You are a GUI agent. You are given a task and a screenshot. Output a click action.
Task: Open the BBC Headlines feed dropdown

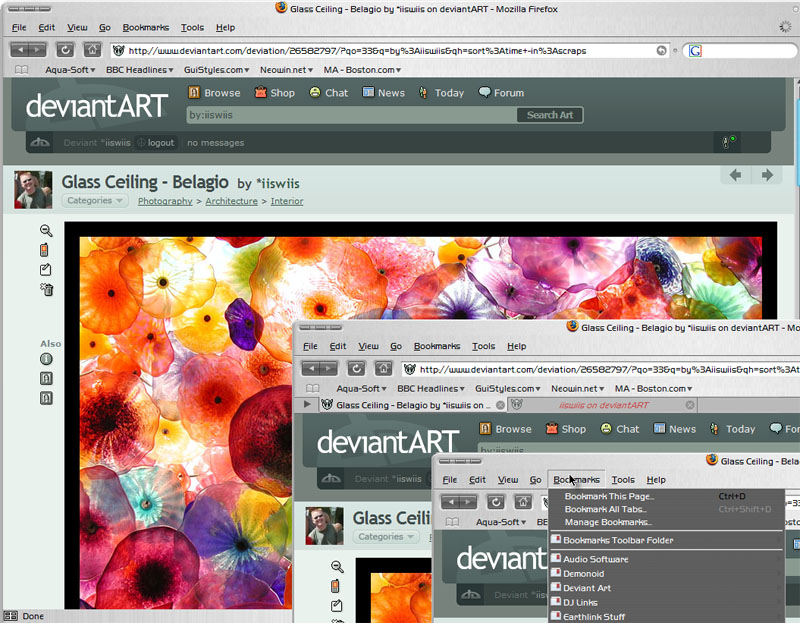click(143, 70)
